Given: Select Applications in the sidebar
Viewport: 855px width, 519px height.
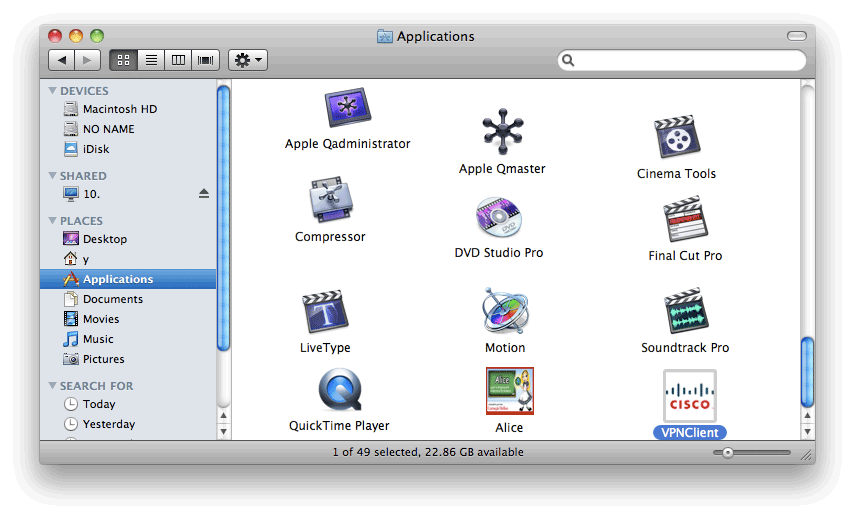Looking at the screenshot, I should pyautogui.click(x=128, y=279).
